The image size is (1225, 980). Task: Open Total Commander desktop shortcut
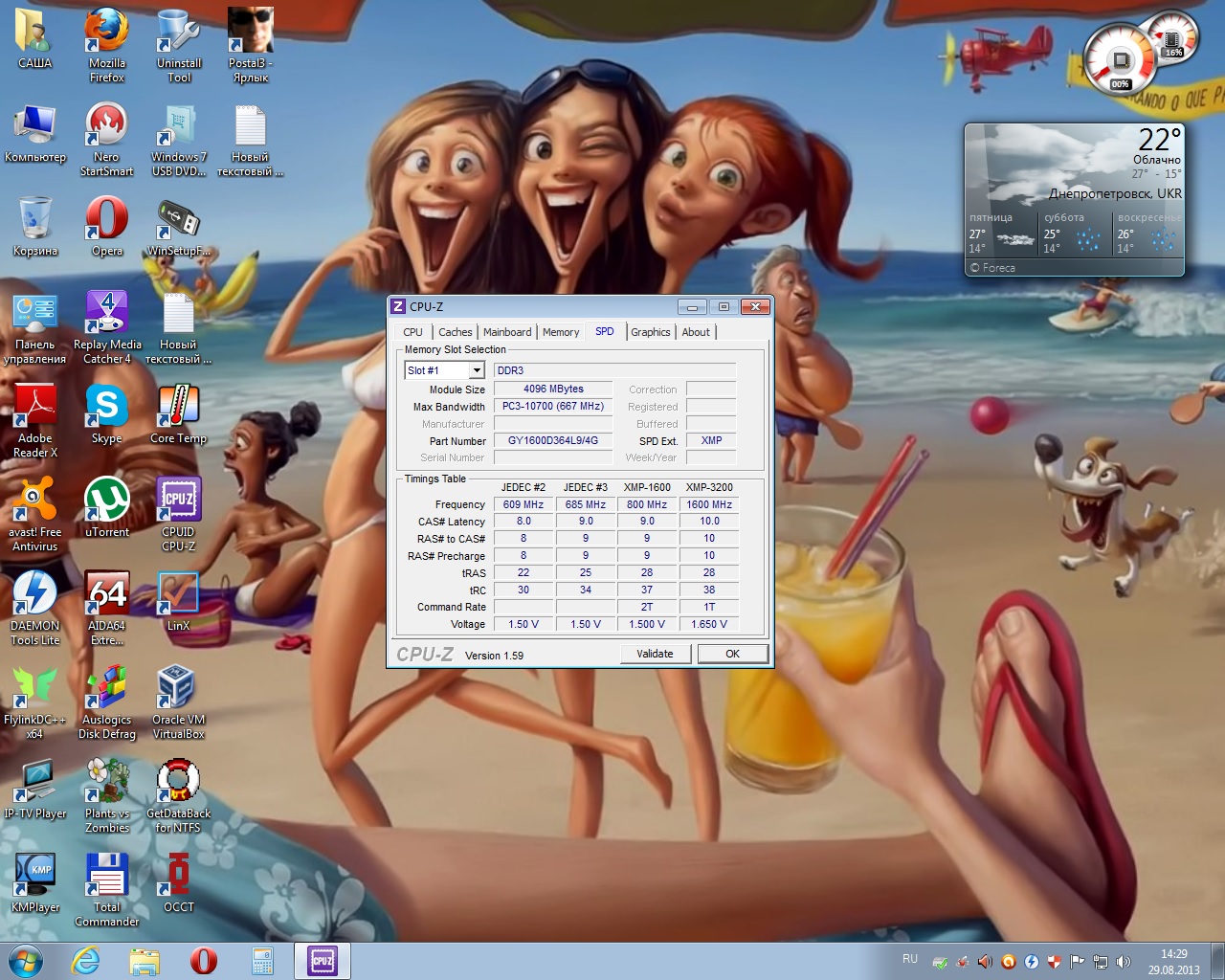(107, 890)
